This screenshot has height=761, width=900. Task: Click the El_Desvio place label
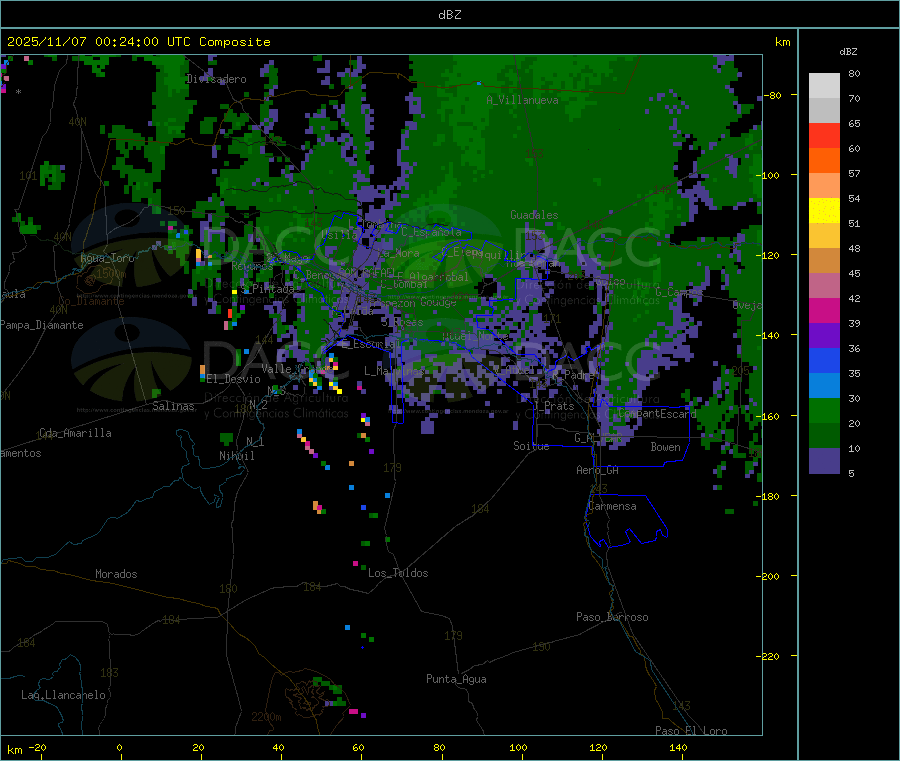[x=233, y=379]
